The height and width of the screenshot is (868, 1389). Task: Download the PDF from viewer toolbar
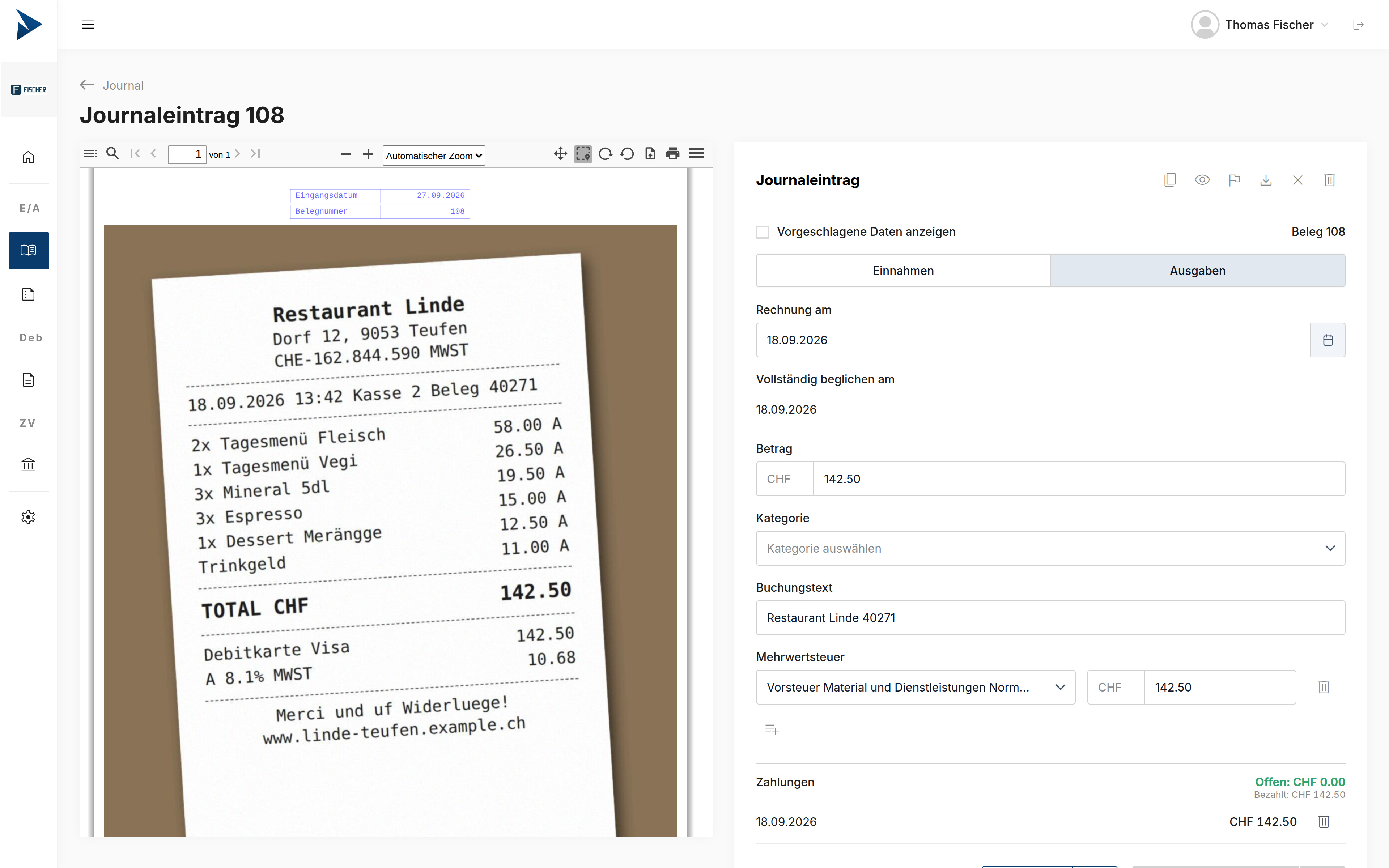(650, 154)
